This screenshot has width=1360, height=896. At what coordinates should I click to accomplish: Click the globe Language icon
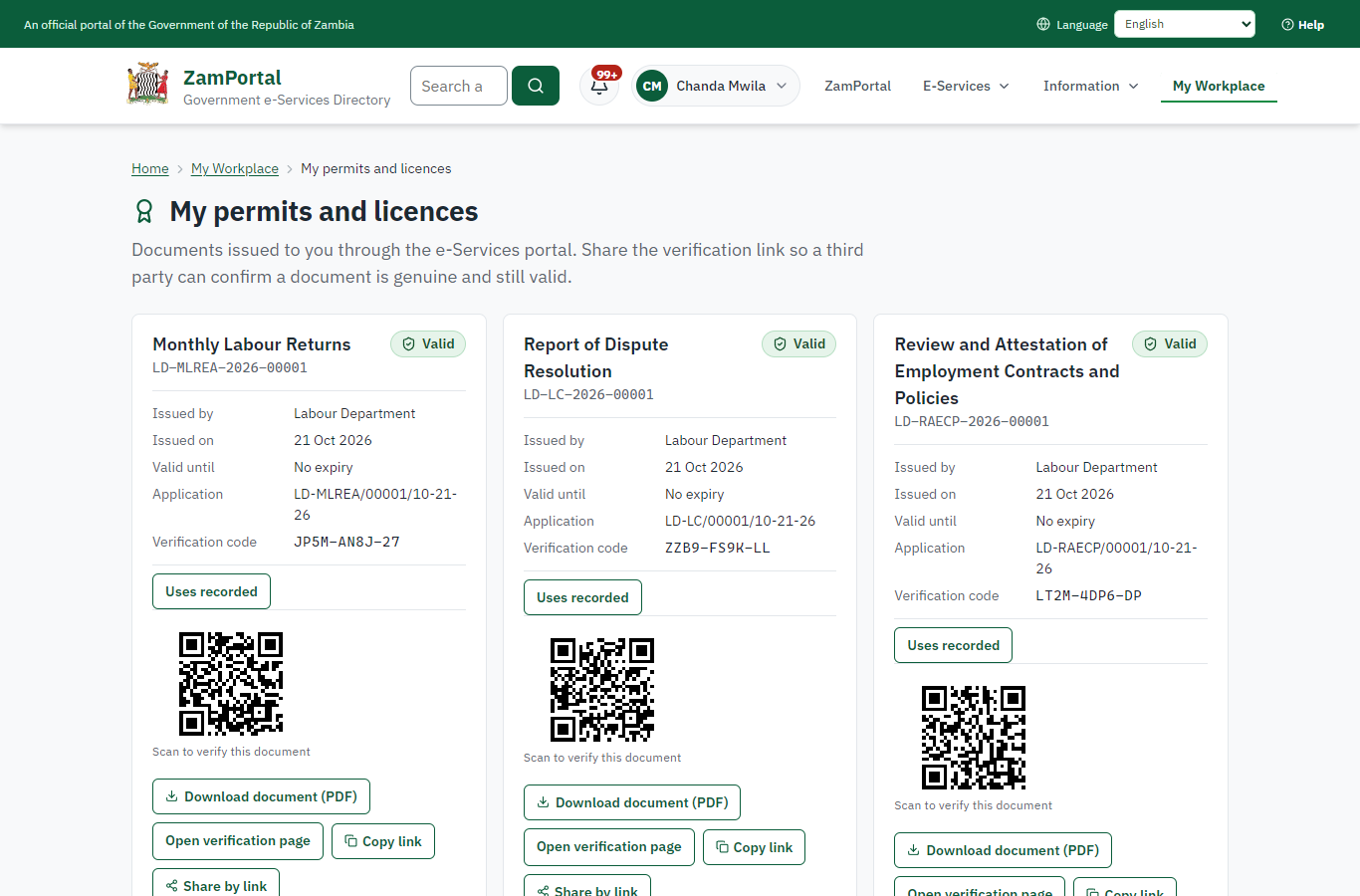(x=1043, y=24)
